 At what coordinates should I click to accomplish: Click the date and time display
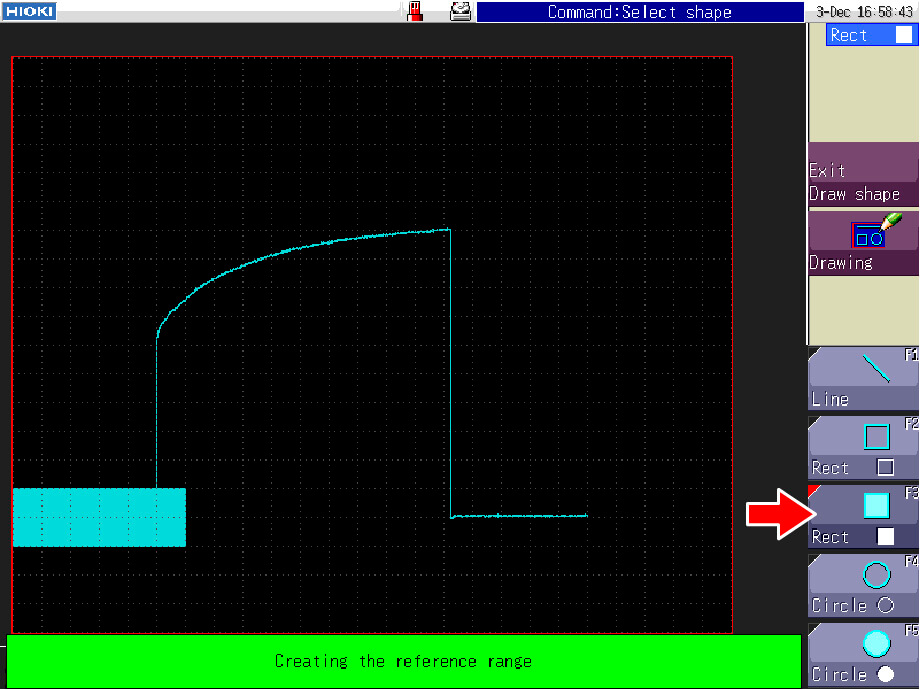[x=864, y=12]
